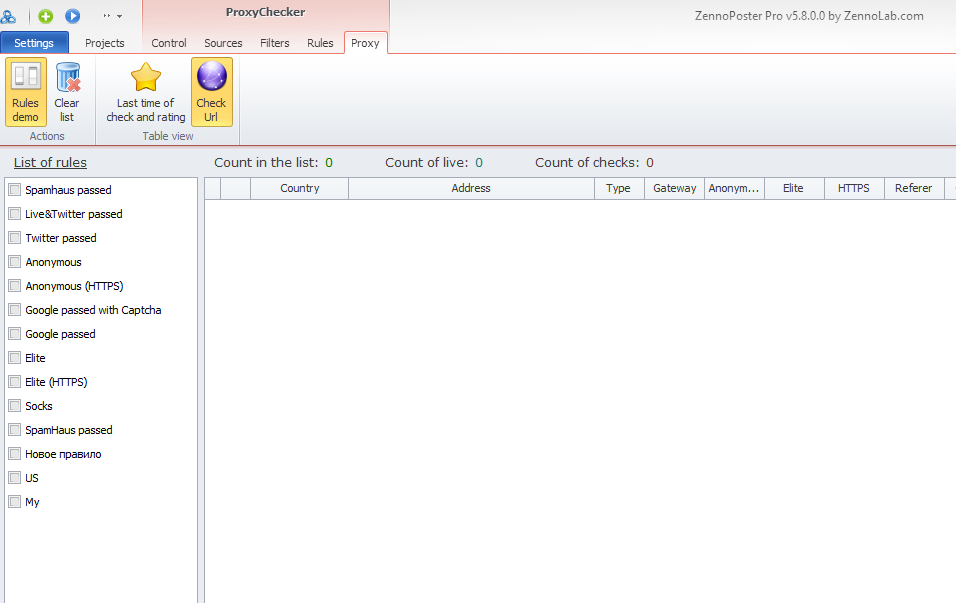Toggle Last time of check and rating
This screenshot has height=603, width=956.
[x=146, y=92]
